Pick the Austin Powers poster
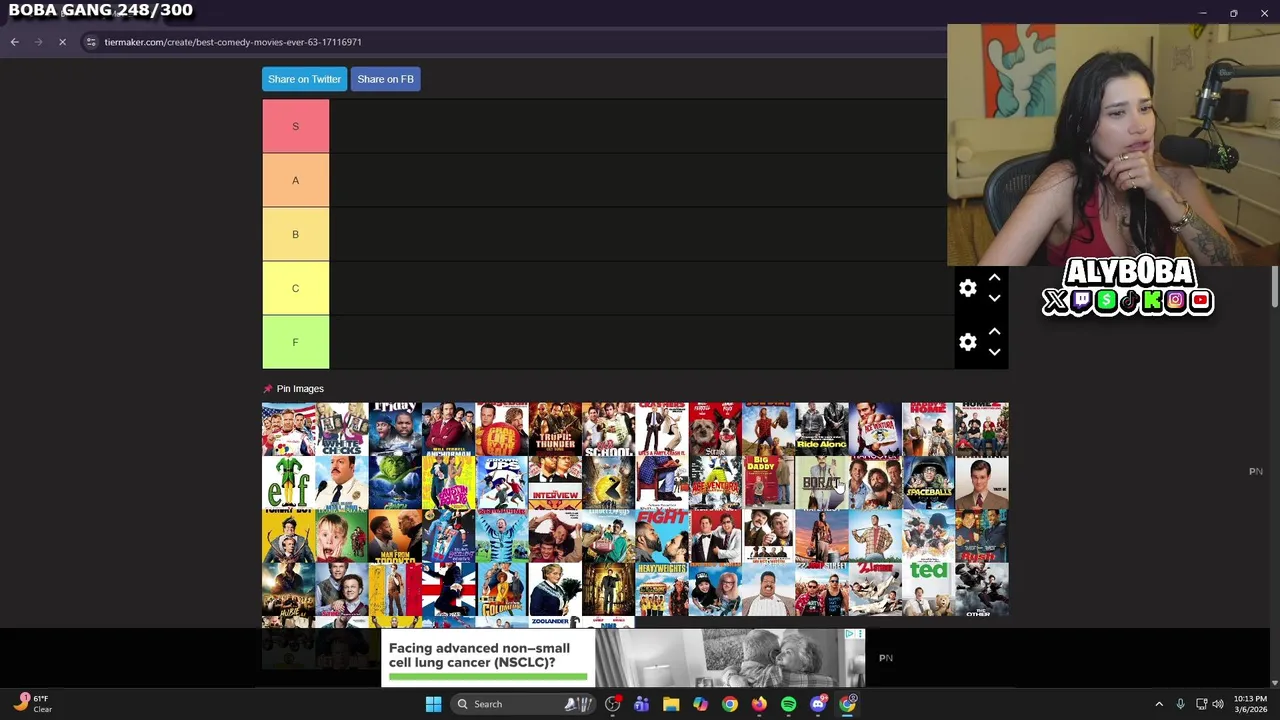Viewport: 1280px width, 720px height. point(448,482)
